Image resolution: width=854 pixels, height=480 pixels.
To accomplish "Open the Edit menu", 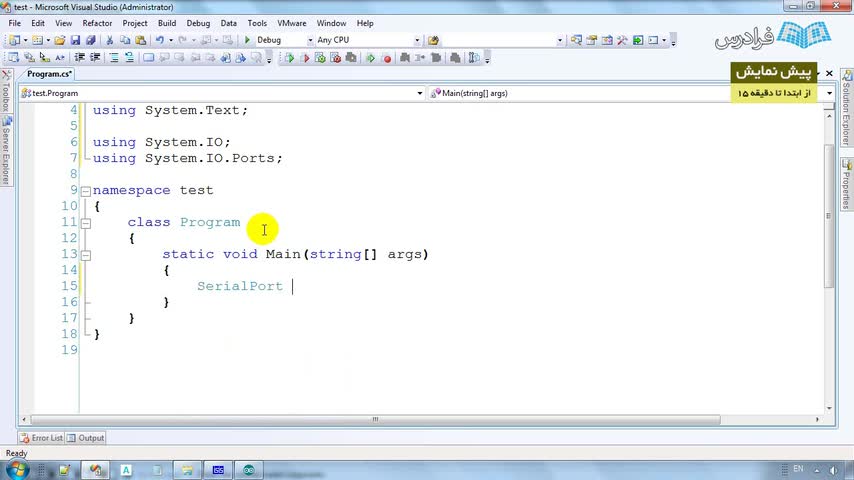I will pyautogui.click(x=38, y=23).
